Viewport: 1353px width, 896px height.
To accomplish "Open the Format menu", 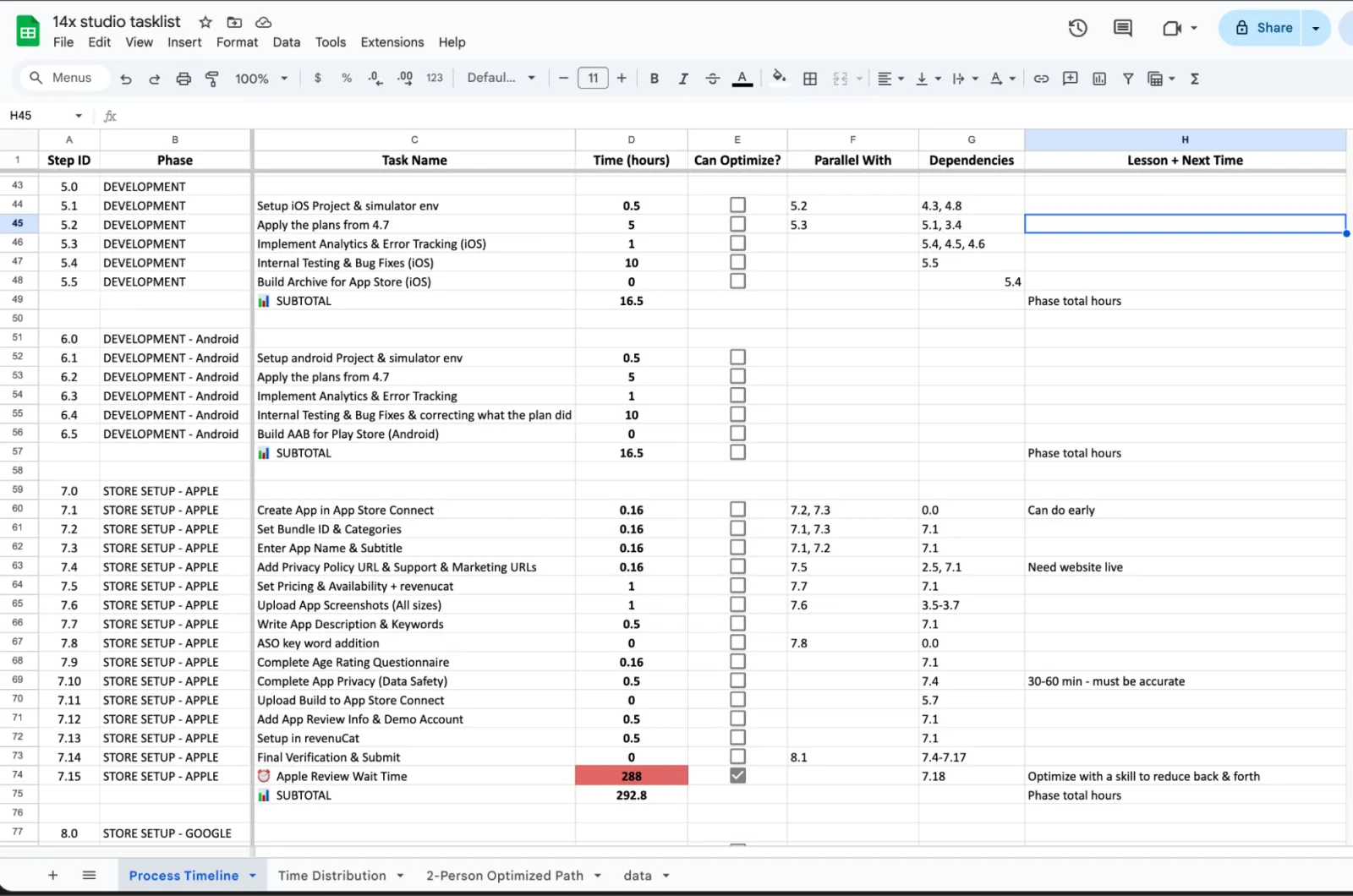I will coord(237,42).
